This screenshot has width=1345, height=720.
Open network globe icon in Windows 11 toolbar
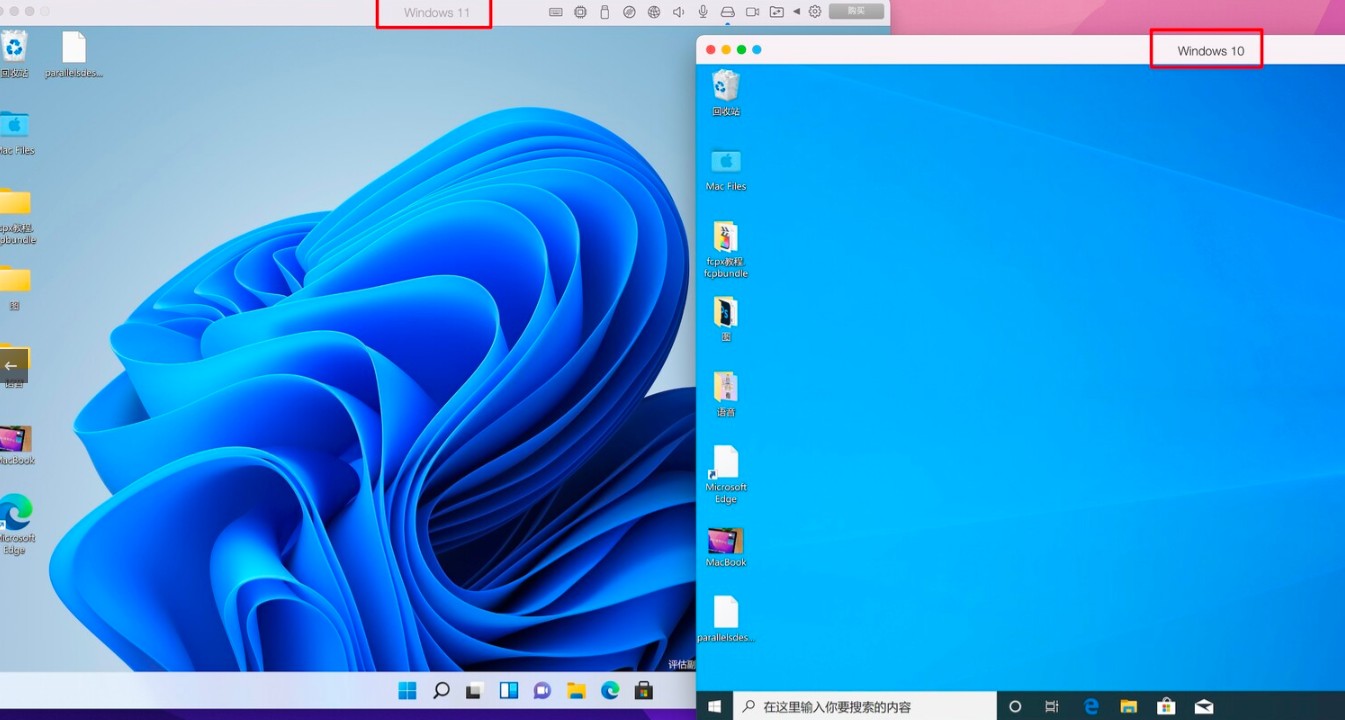point(654,12)
